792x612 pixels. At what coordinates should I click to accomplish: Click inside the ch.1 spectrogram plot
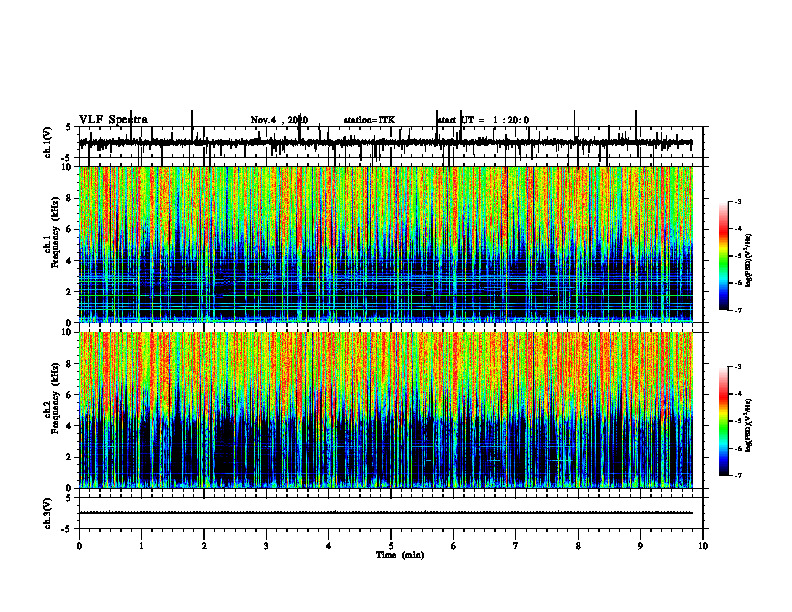(386, 244)
